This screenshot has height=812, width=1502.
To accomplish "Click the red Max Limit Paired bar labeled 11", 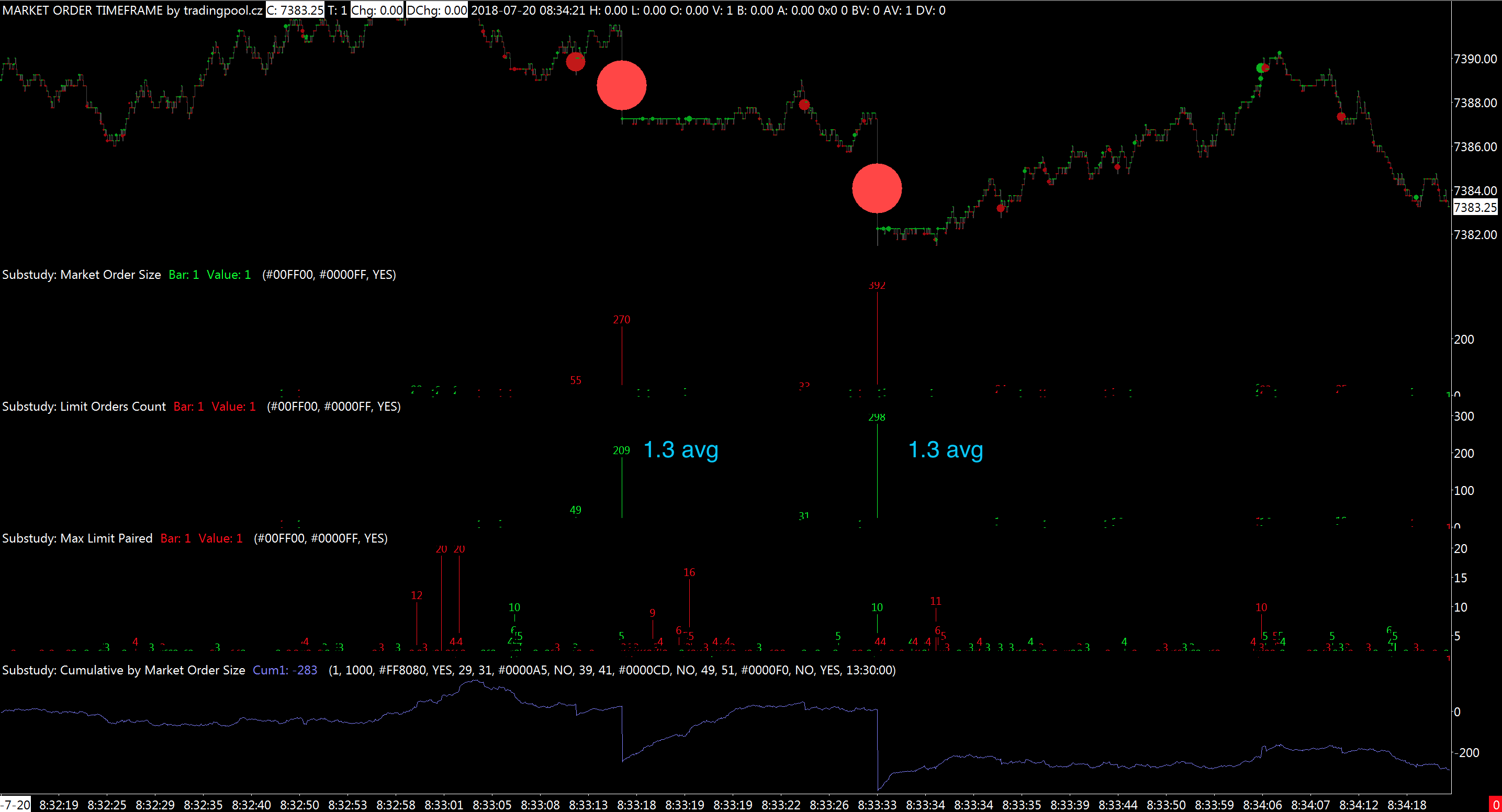I will coord(935,614).
